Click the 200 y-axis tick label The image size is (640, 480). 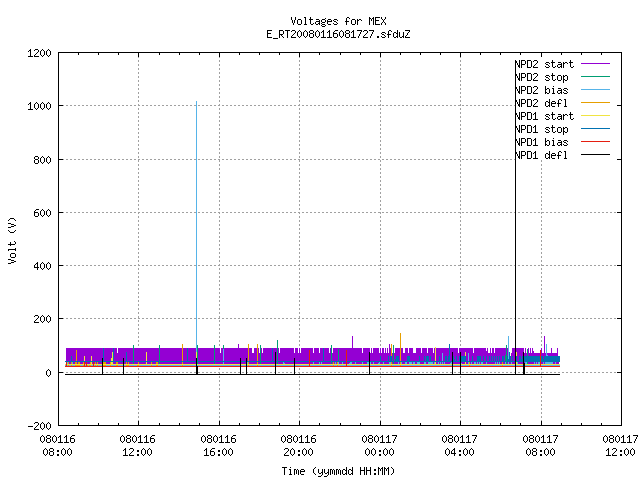[x=42, y=319]
